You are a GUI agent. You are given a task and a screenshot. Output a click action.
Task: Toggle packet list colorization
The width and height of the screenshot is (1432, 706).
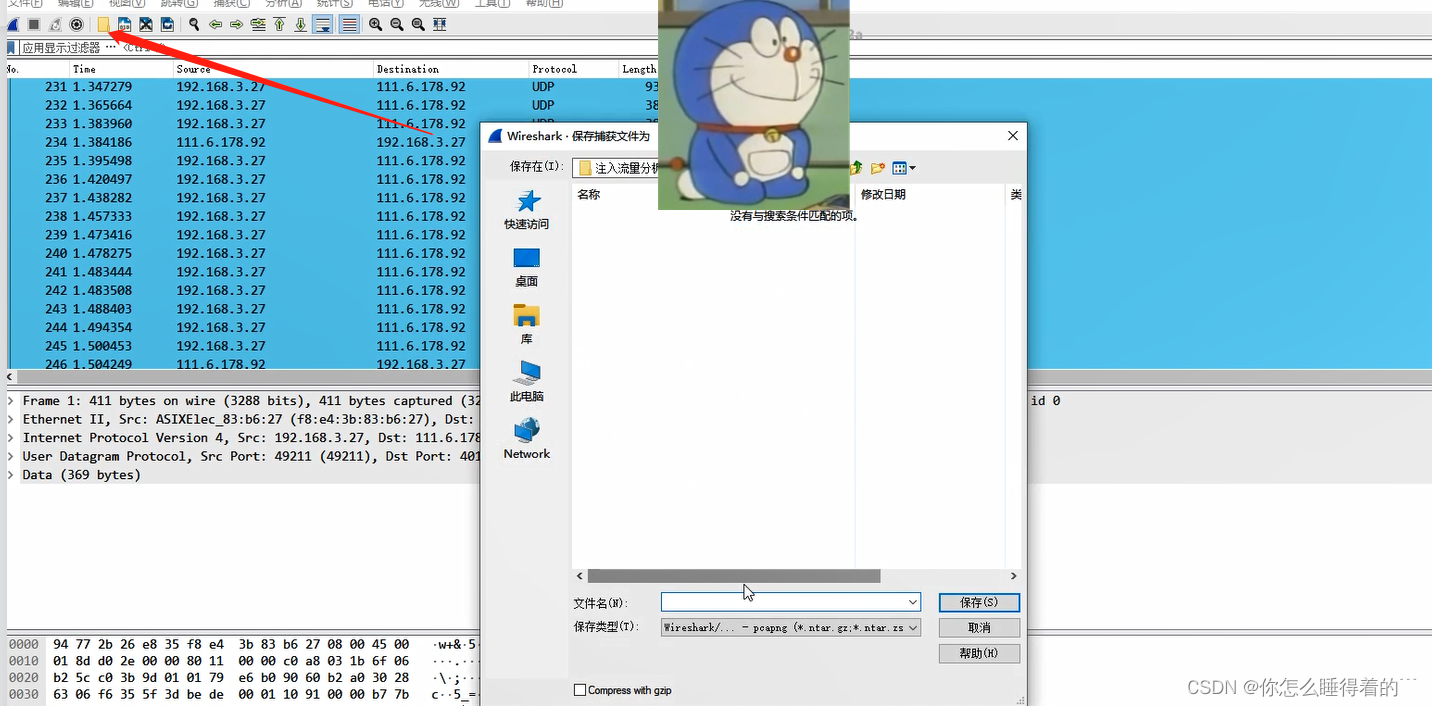pyautogui.click(x=349, y=24)
